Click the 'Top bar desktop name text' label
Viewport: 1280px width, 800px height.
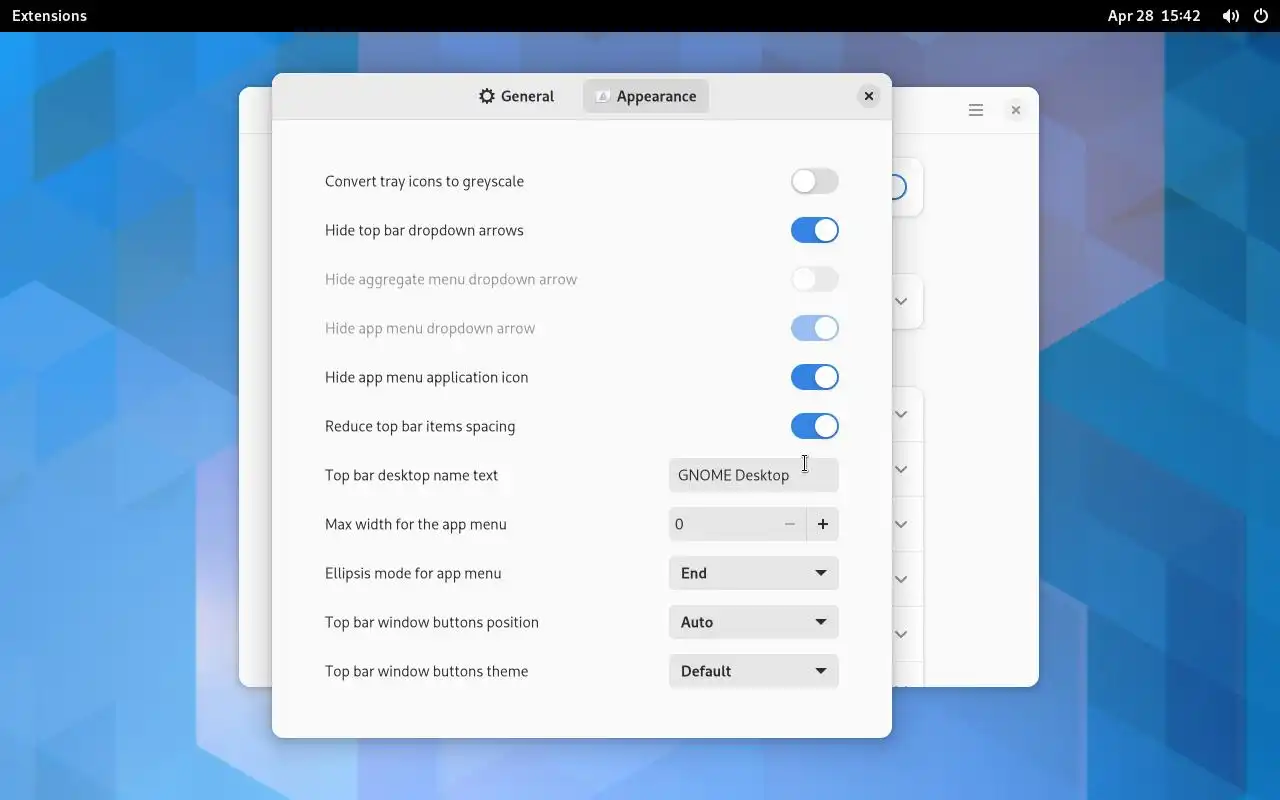click(411, 475)
